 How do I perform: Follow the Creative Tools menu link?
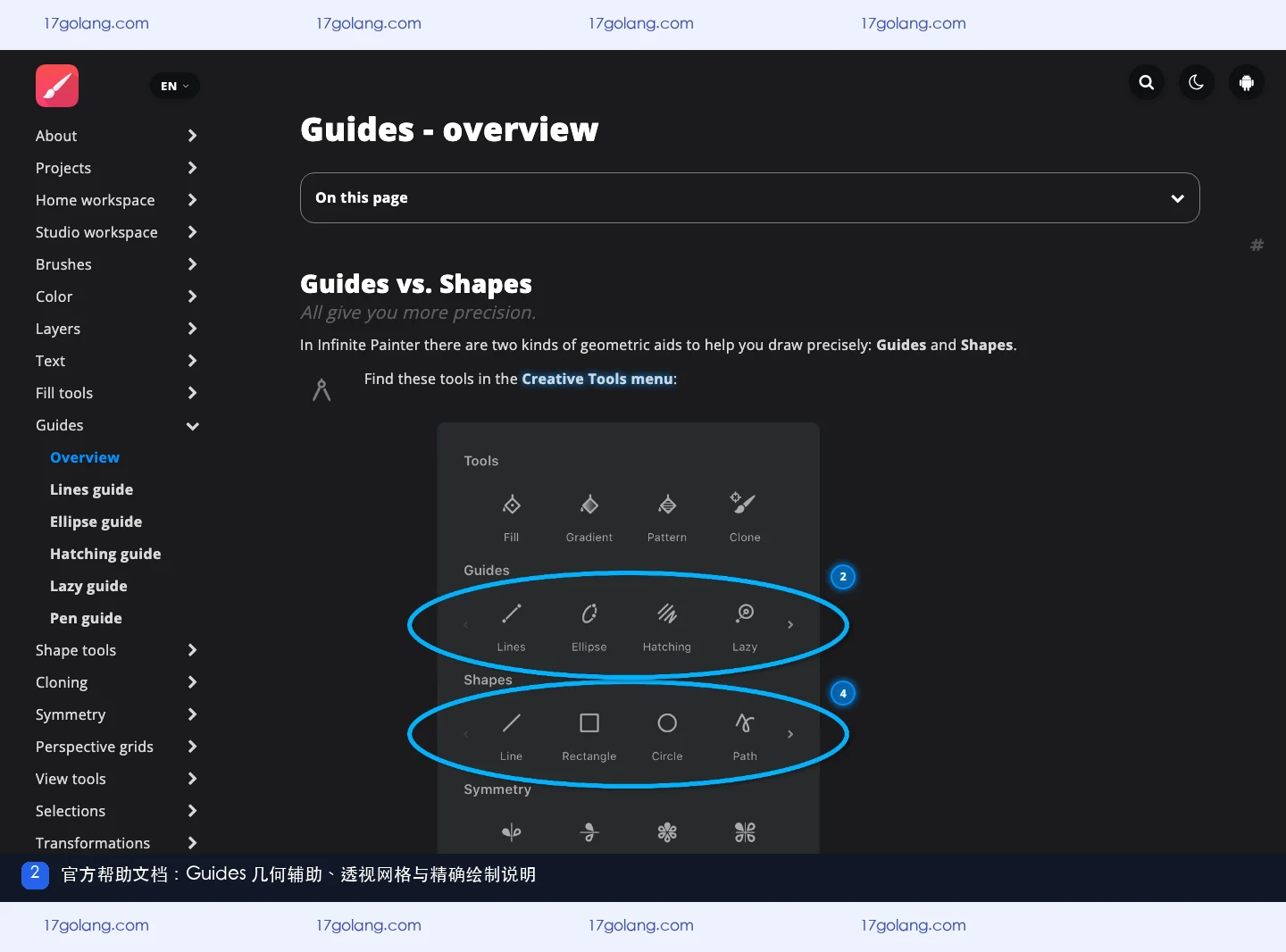pos(597,379)
